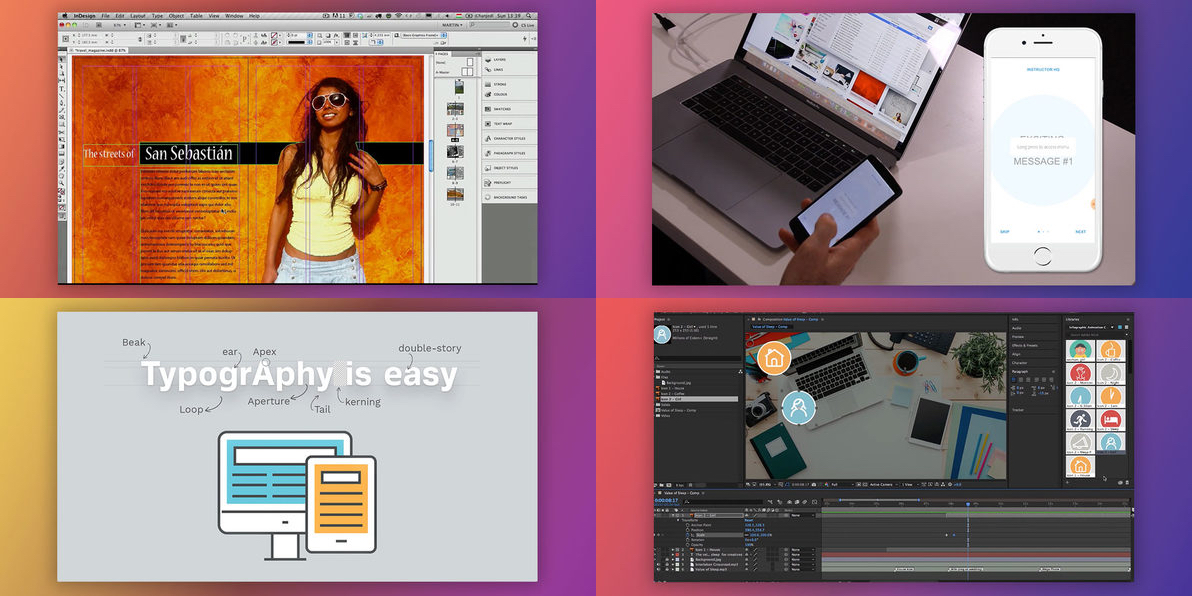
Task: Tap NEXT on the phone mockup
Action: click(1080, 232)
